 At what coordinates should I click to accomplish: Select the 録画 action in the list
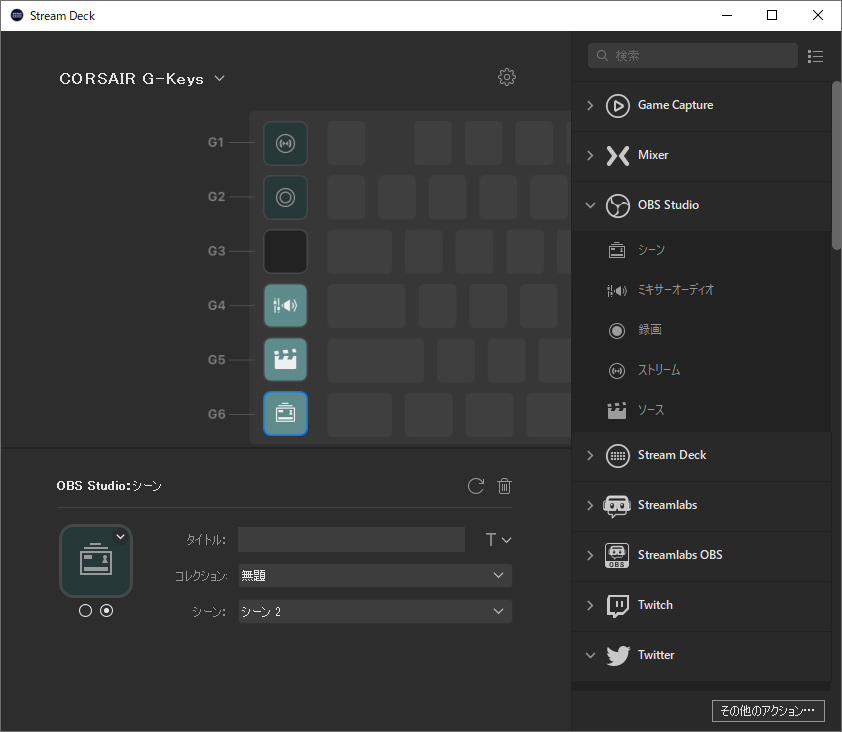point(701,330)
